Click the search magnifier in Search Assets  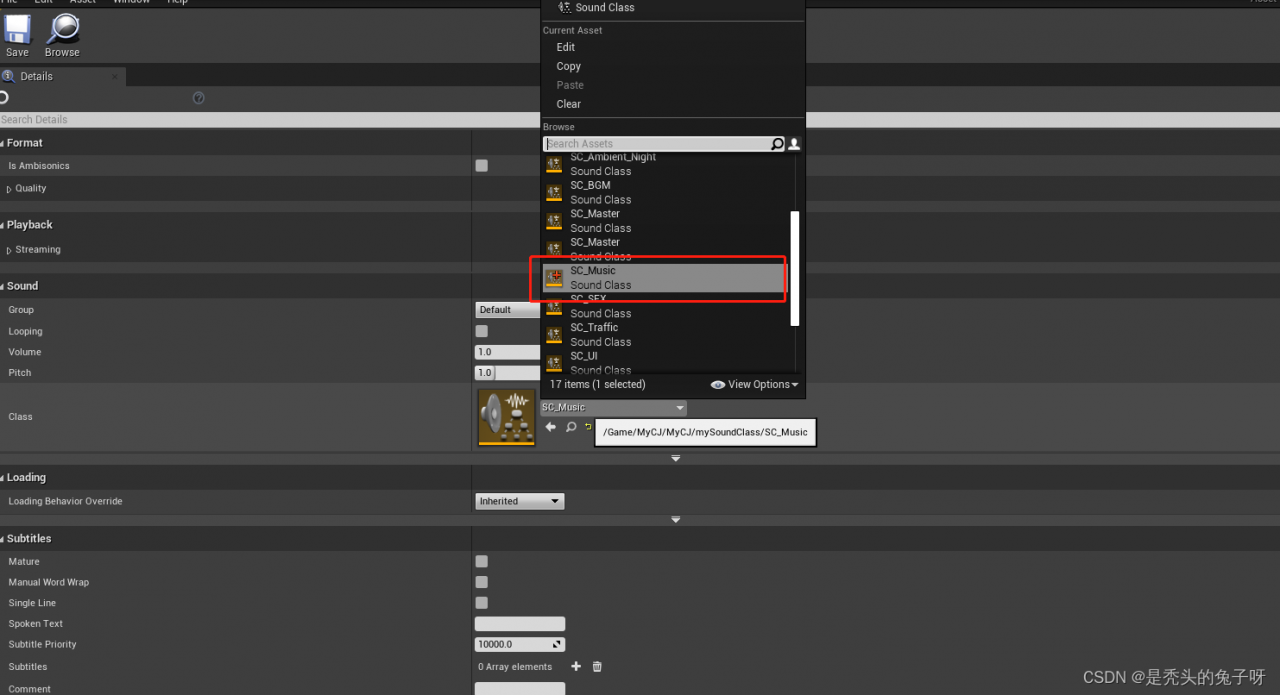777,144
